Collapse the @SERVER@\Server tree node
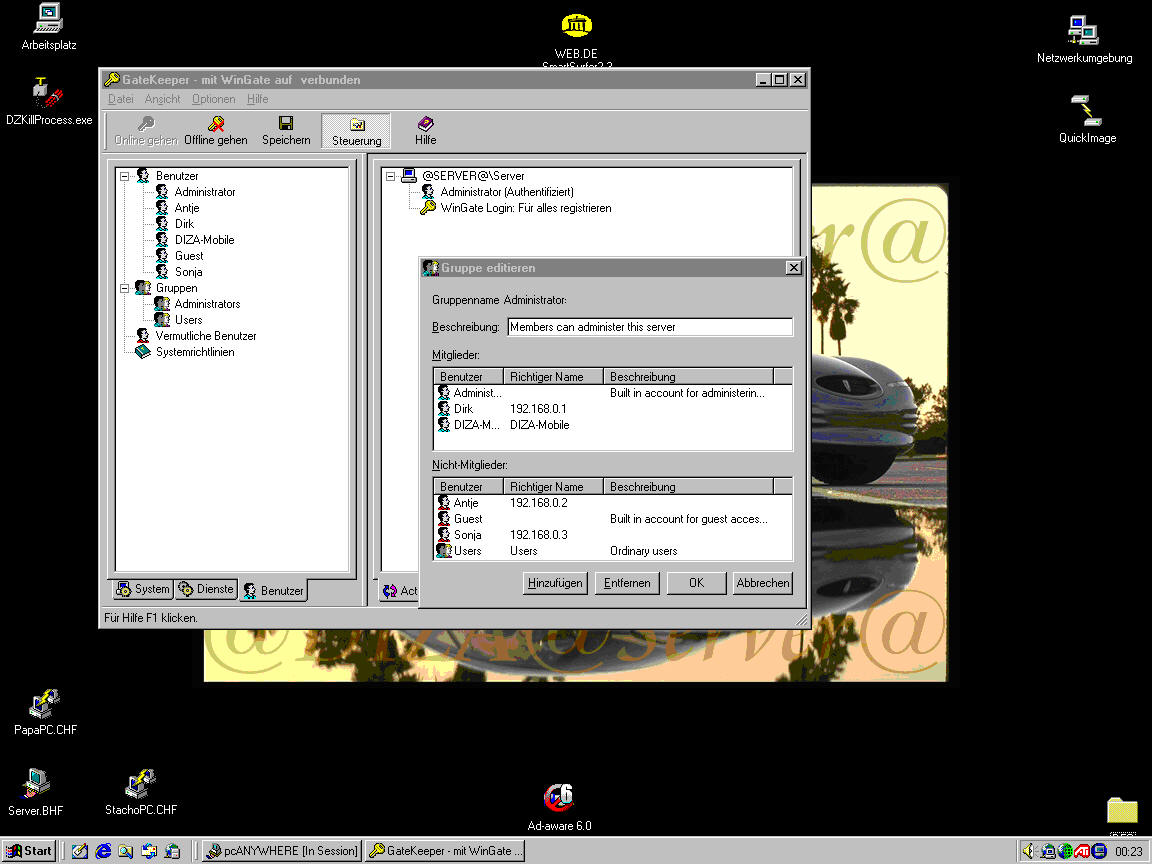 click(x=391, y=176)
